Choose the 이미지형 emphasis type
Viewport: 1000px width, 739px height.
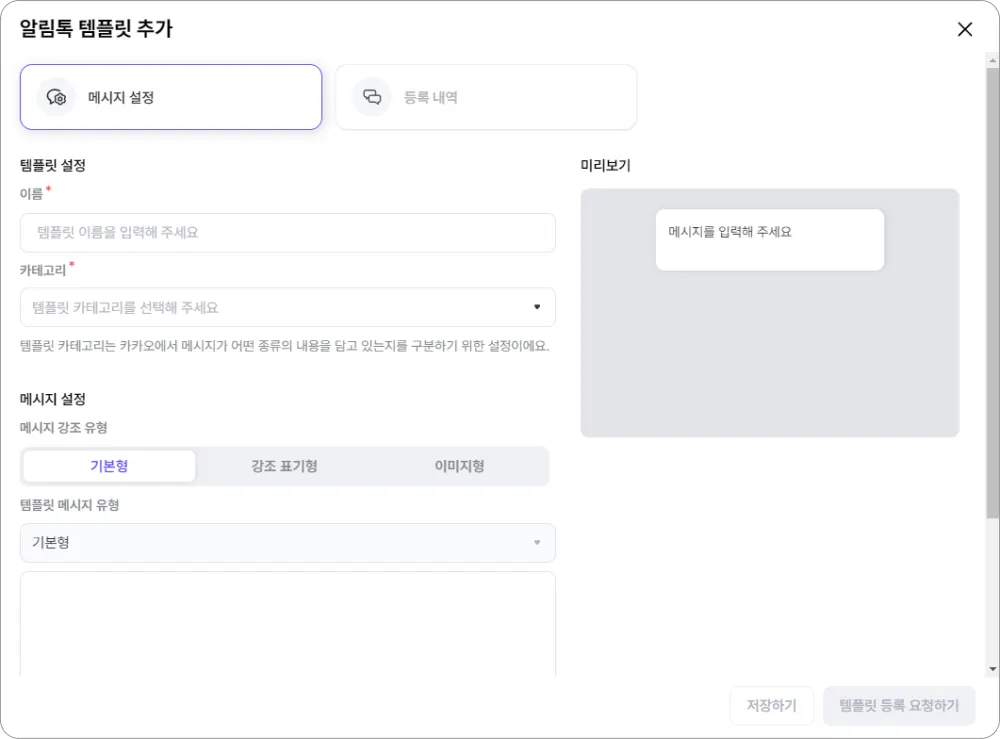click(460, 466)
